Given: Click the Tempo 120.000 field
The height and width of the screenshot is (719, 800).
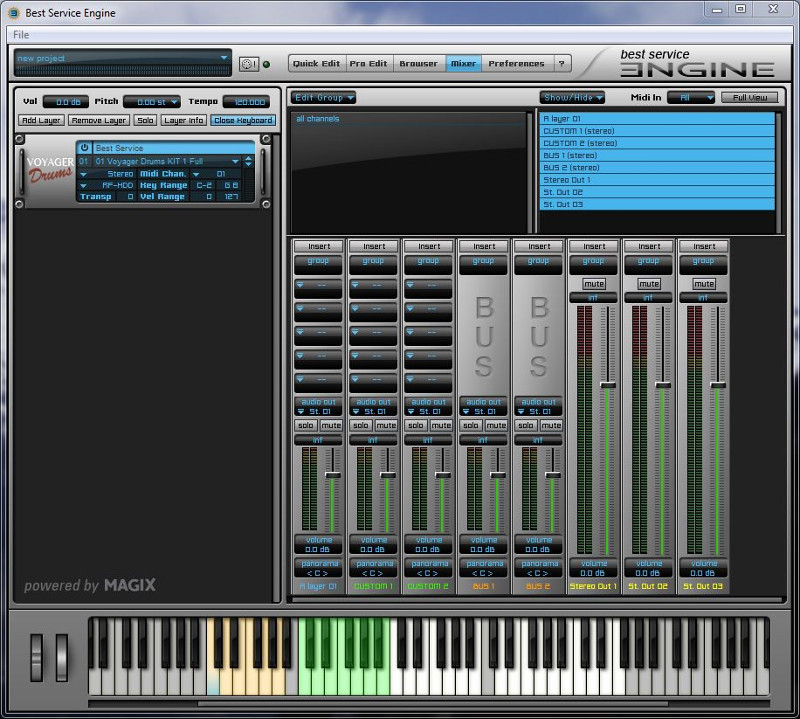Looking at the screenshot, I should click(247, 102).
